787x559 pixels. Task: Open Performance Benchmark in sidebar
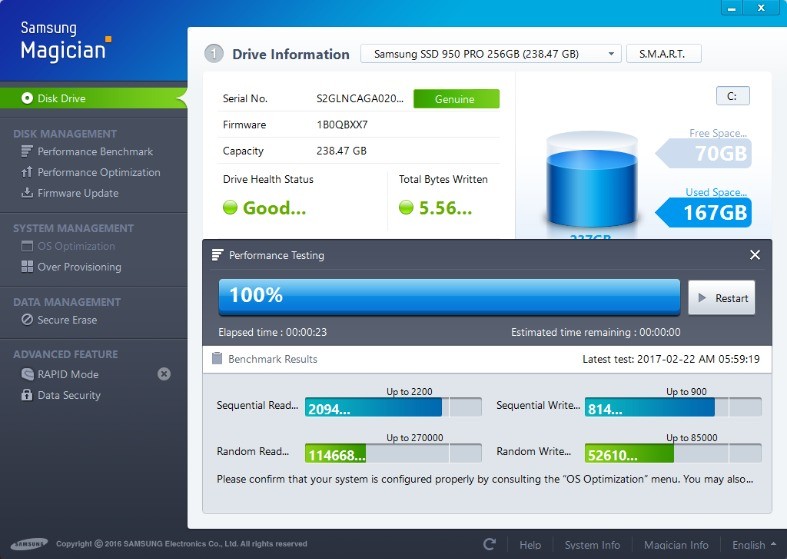click(95, 151)
